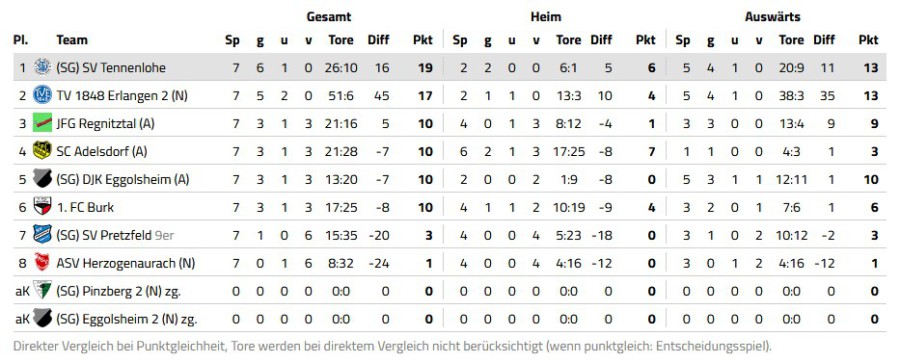Open ASV Herzogenaurach (N) team link
The height and width of the screenshot is (362, 900).
(x=126, y=263)
